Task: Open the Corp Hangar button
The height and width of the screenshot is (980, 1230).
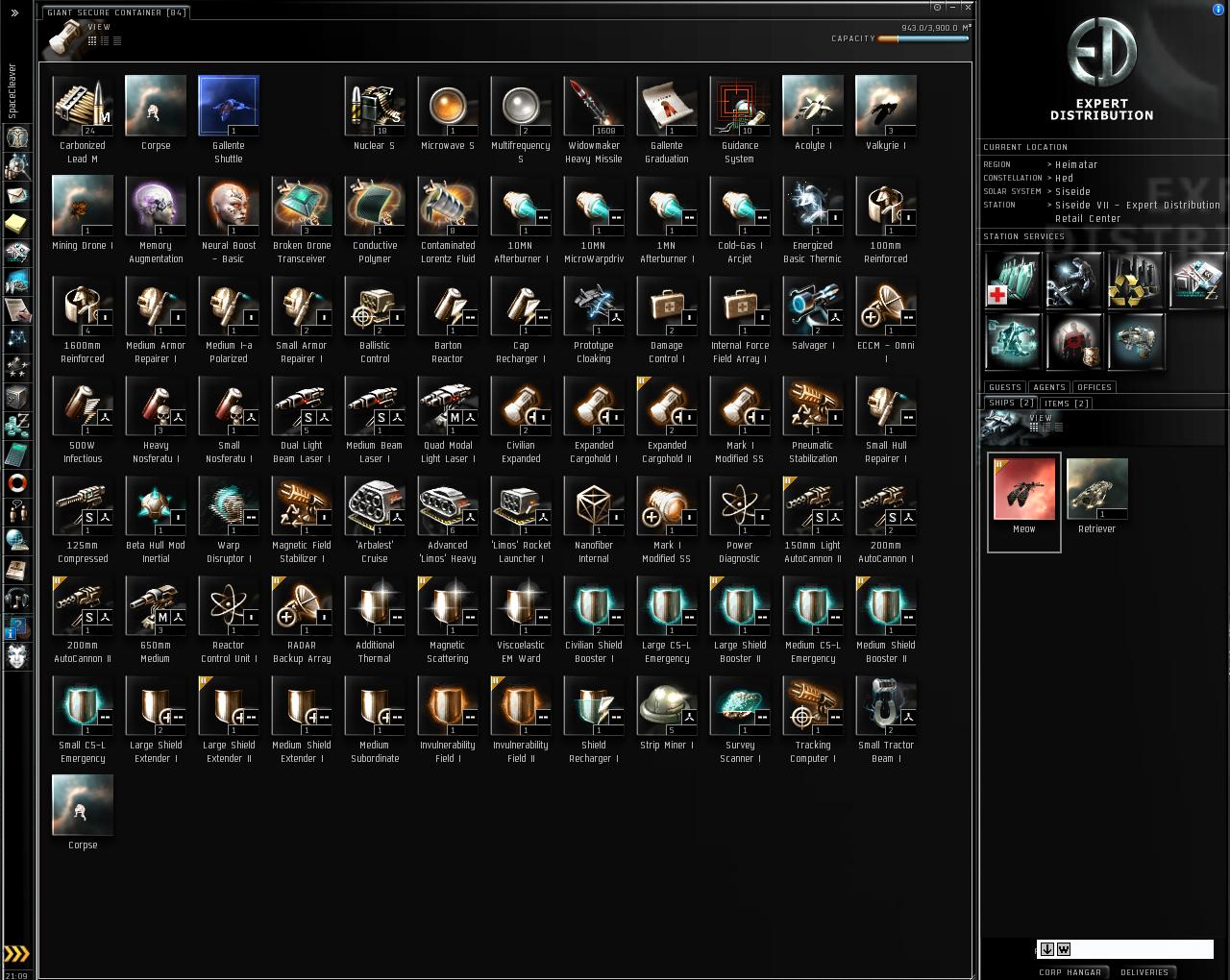Action: [1070, 972]
